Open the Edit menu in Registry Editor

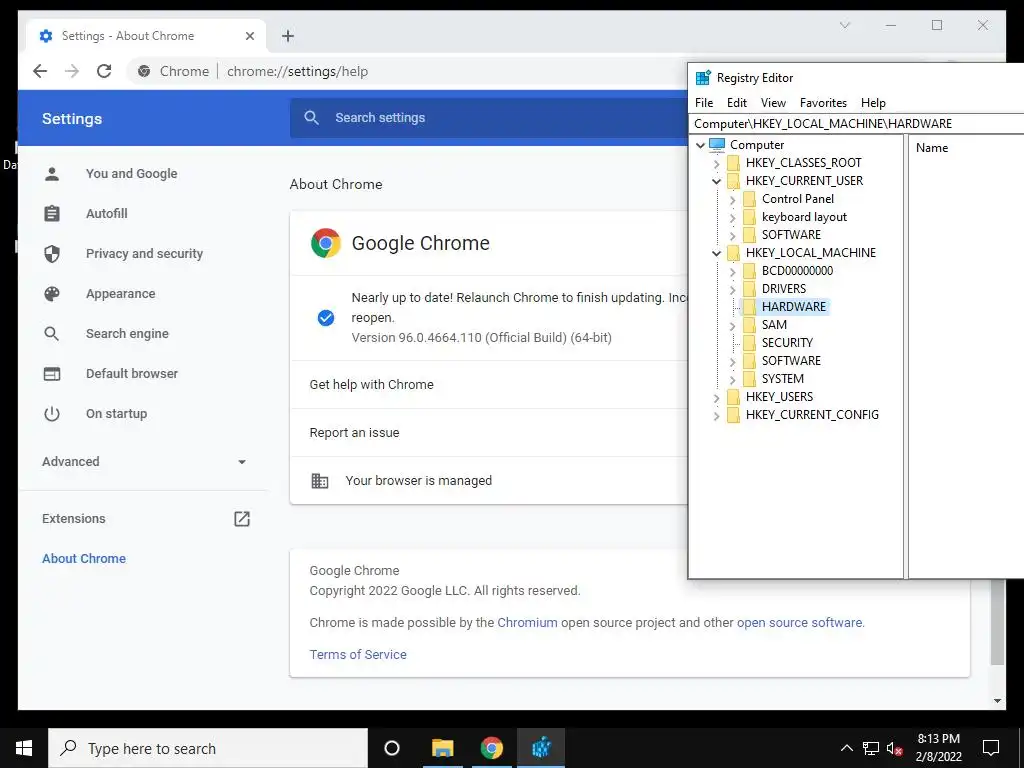coord(737,103)
